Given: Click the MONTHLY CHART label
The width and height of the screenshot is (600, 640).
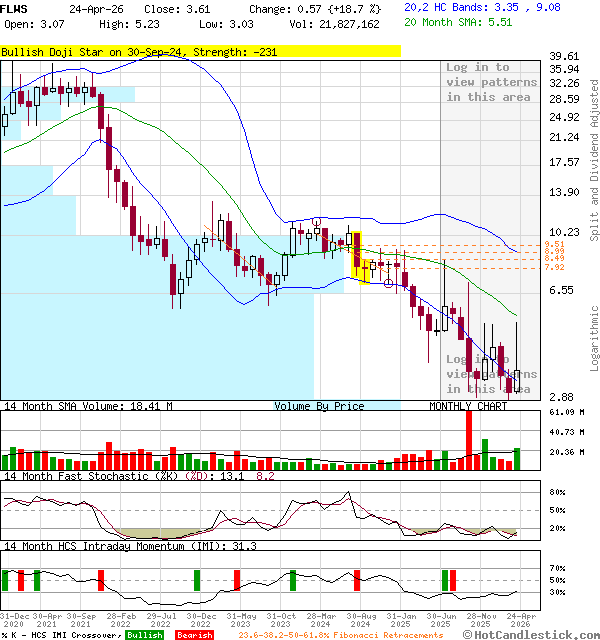Looking at the screenshot, I should click(468, 406).
